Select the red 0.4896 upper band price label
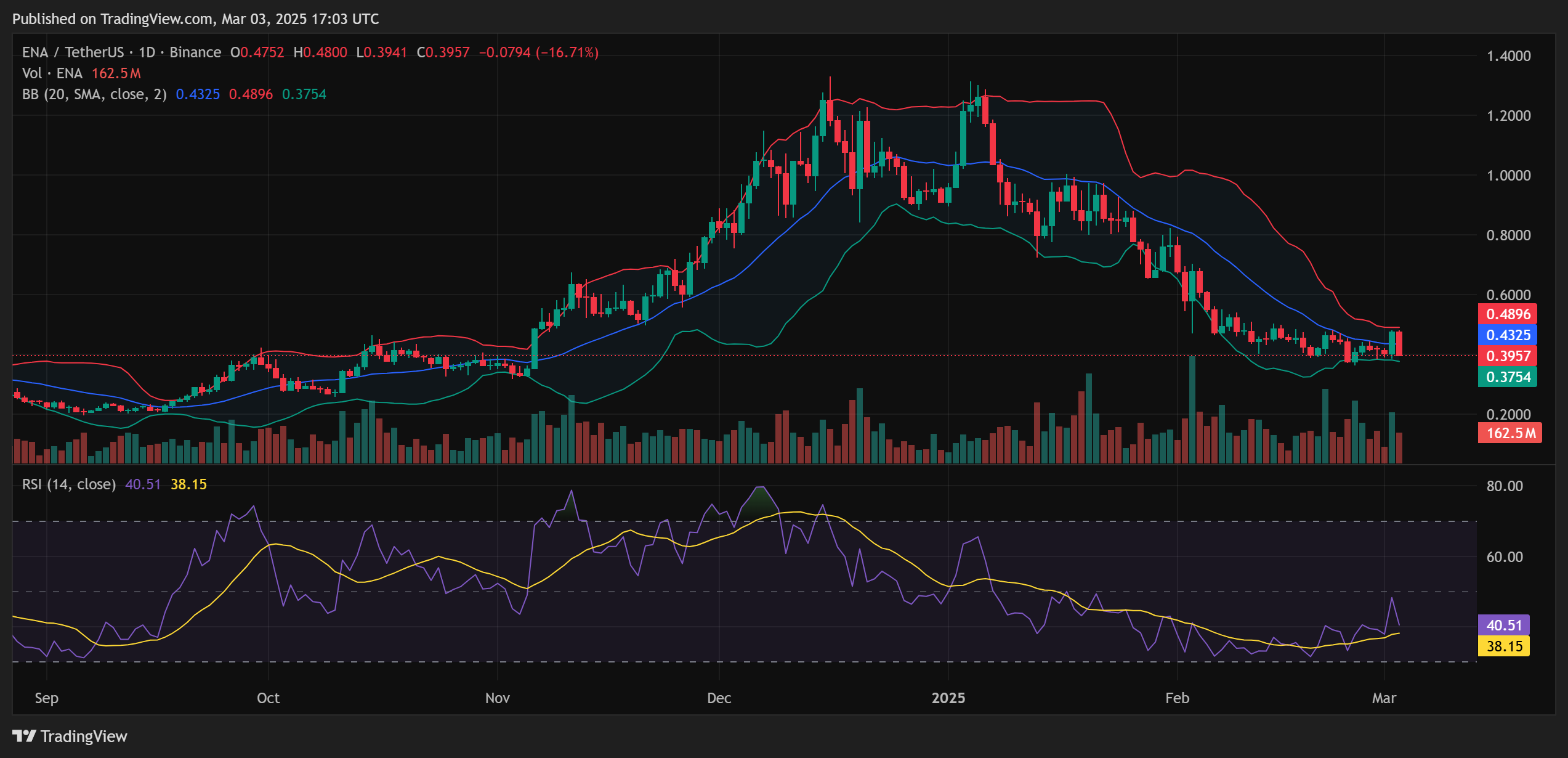The height and width of the screenshot is (758, 1568). point(1509,314)
